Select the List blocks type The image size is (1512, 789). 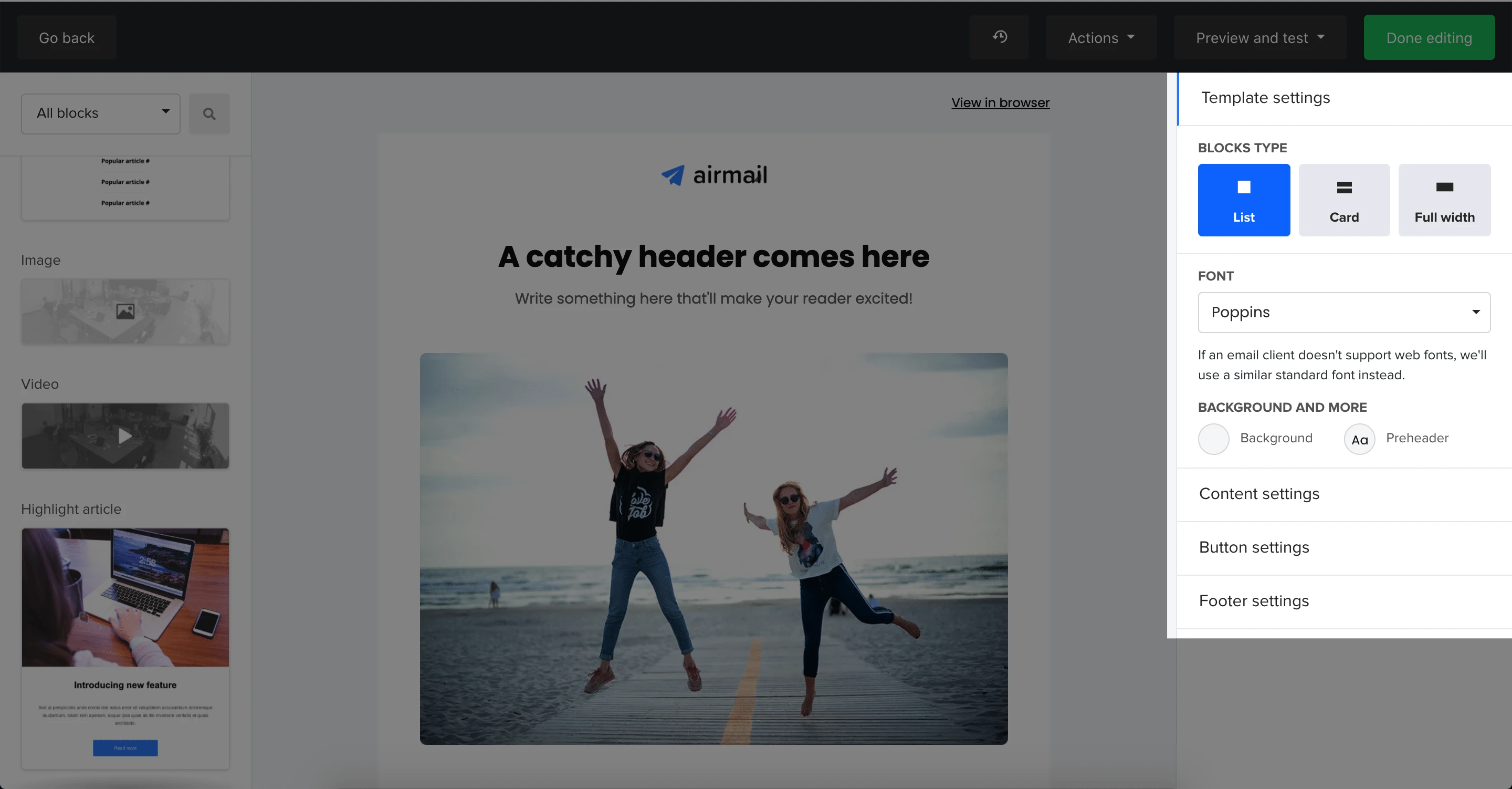[1243, 200]
